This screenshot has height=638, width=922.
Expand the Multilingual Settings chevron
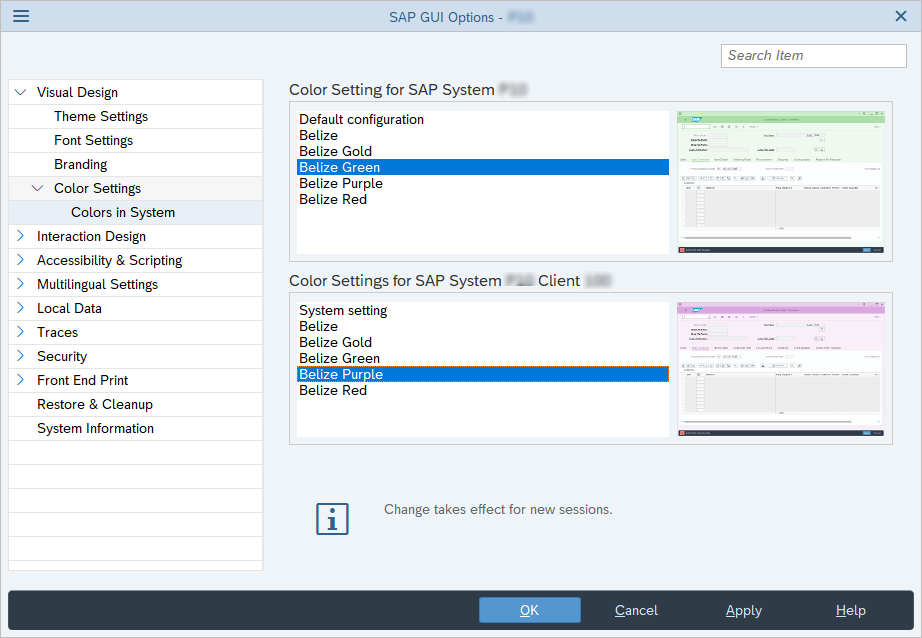coord(21,285)
